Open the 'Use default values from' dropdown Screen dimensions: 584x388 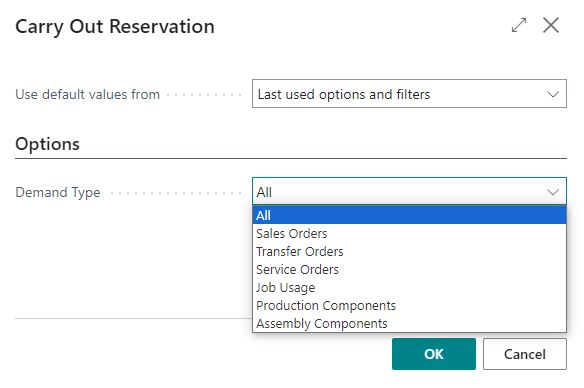coord(409,94)
